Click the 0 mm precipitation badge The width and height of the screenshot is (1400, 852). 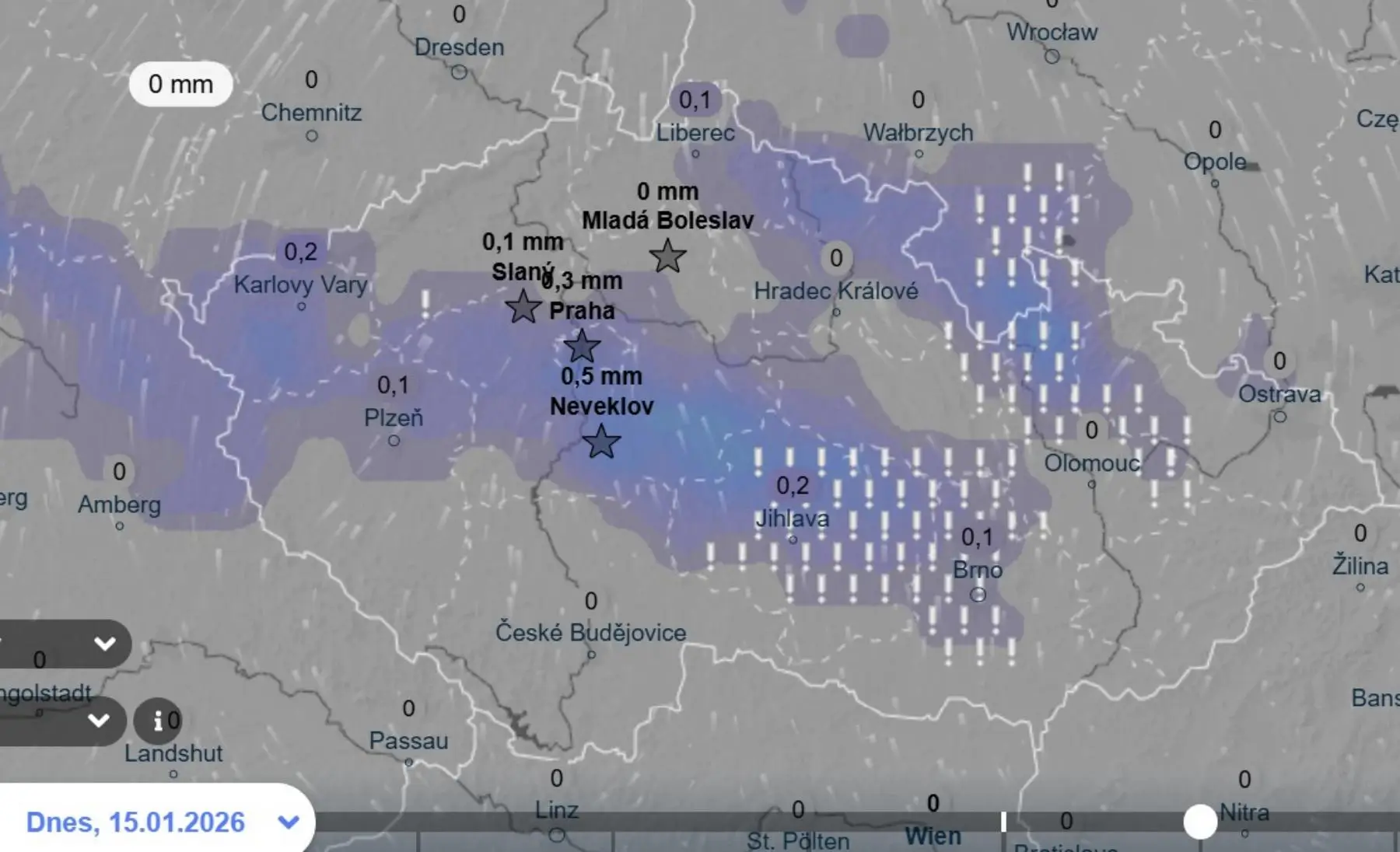point(180,84)
